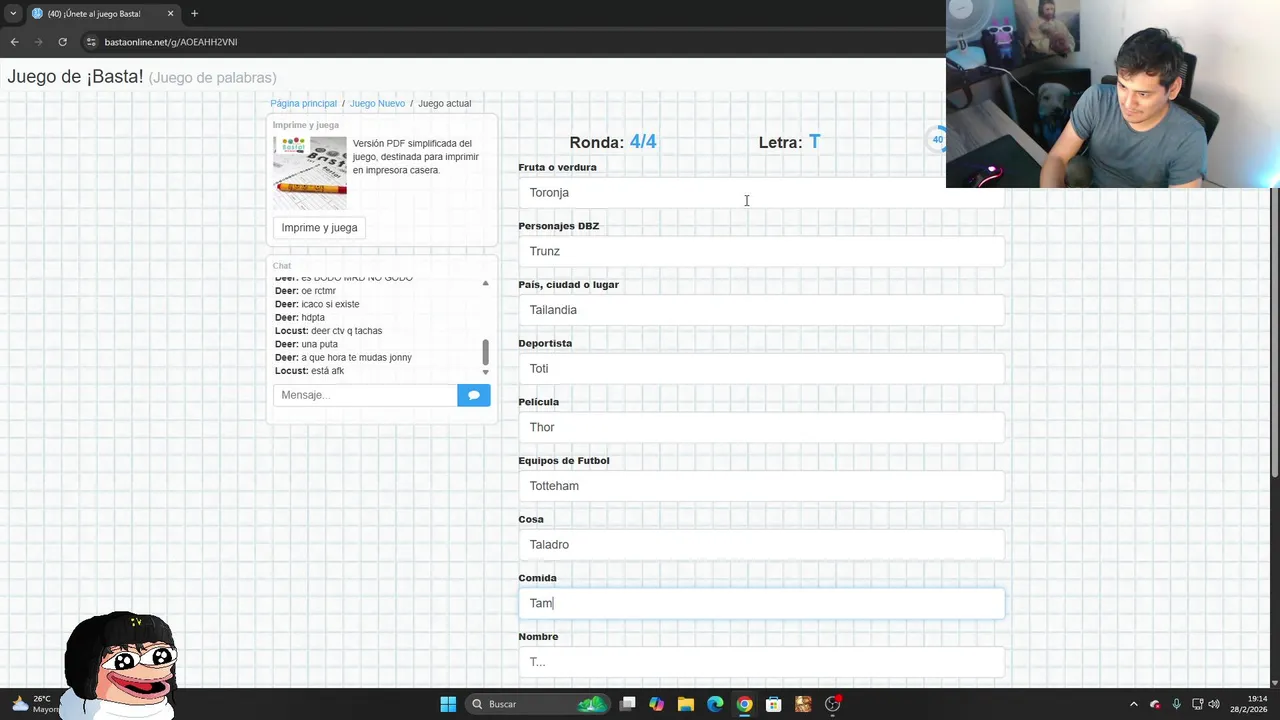
Task: Focus the Mensaje chat input field
Action: [x=365, y=395]
